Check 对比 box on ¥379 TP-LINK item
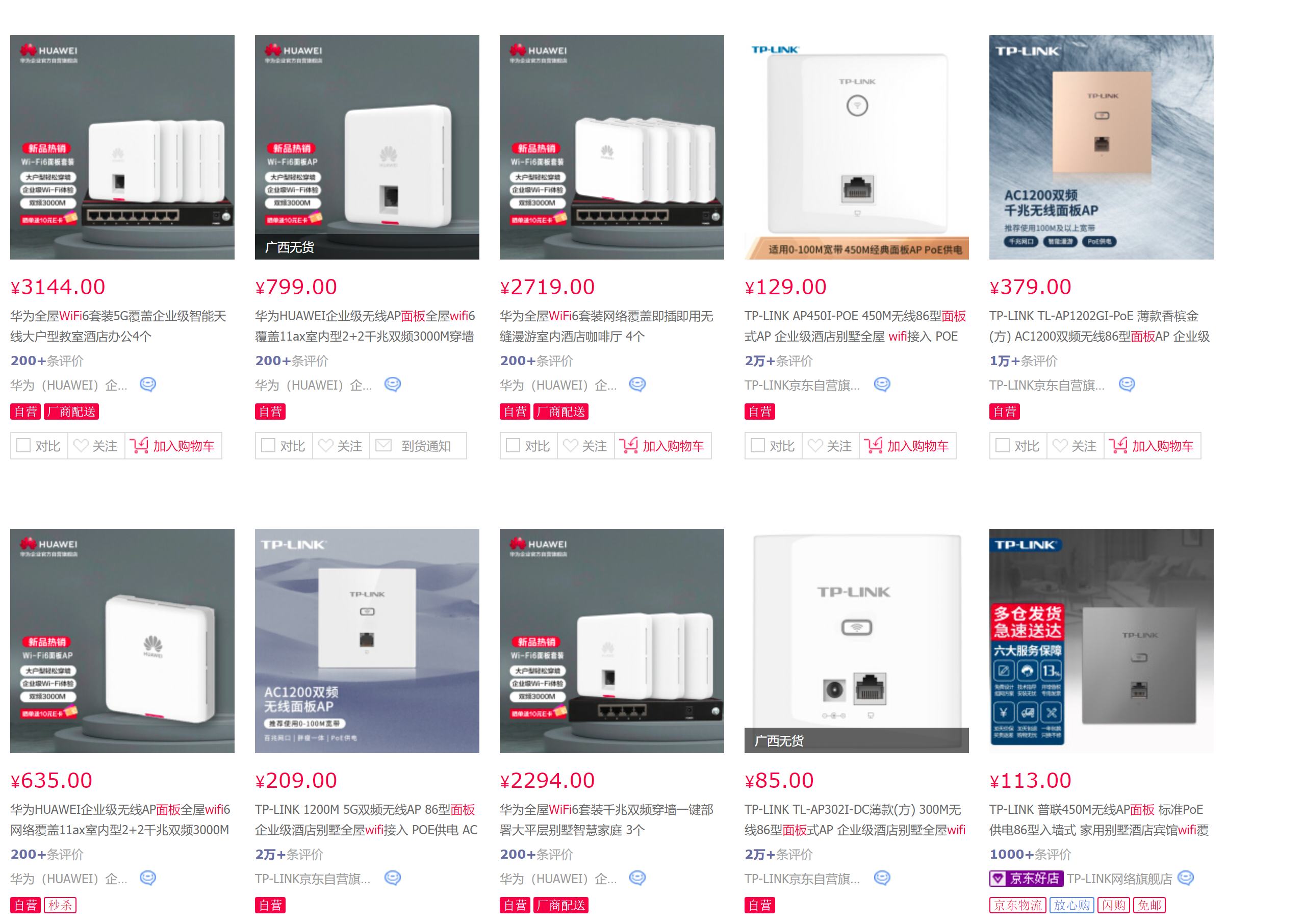The image size is (1304, 924). pyautogui.click(x=1003, y=445)
